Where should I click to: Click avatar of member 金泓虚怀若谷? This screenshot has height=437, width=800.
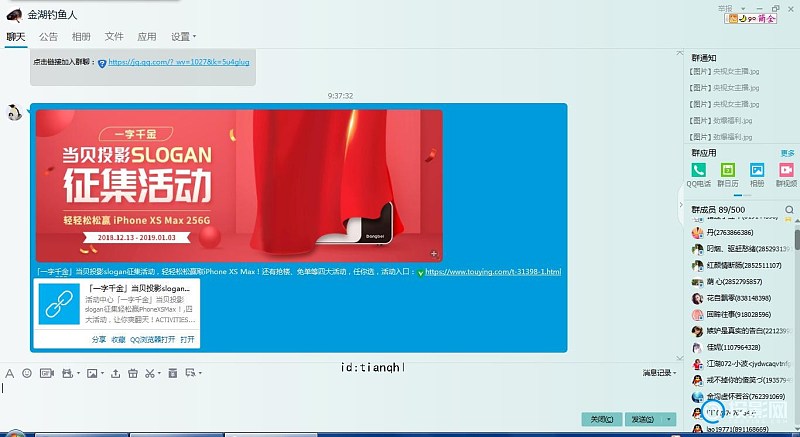(x=697, y=397)
